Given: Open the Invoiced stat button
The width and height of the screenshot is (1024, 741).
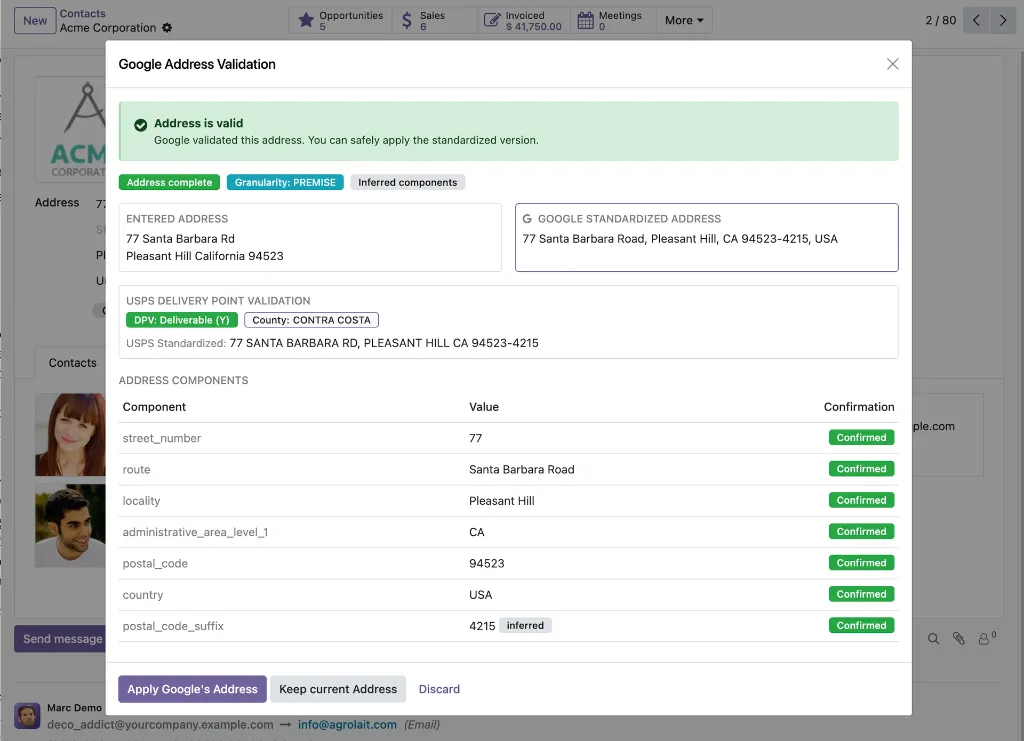Looking at the screenshot, I should (523, 20).
